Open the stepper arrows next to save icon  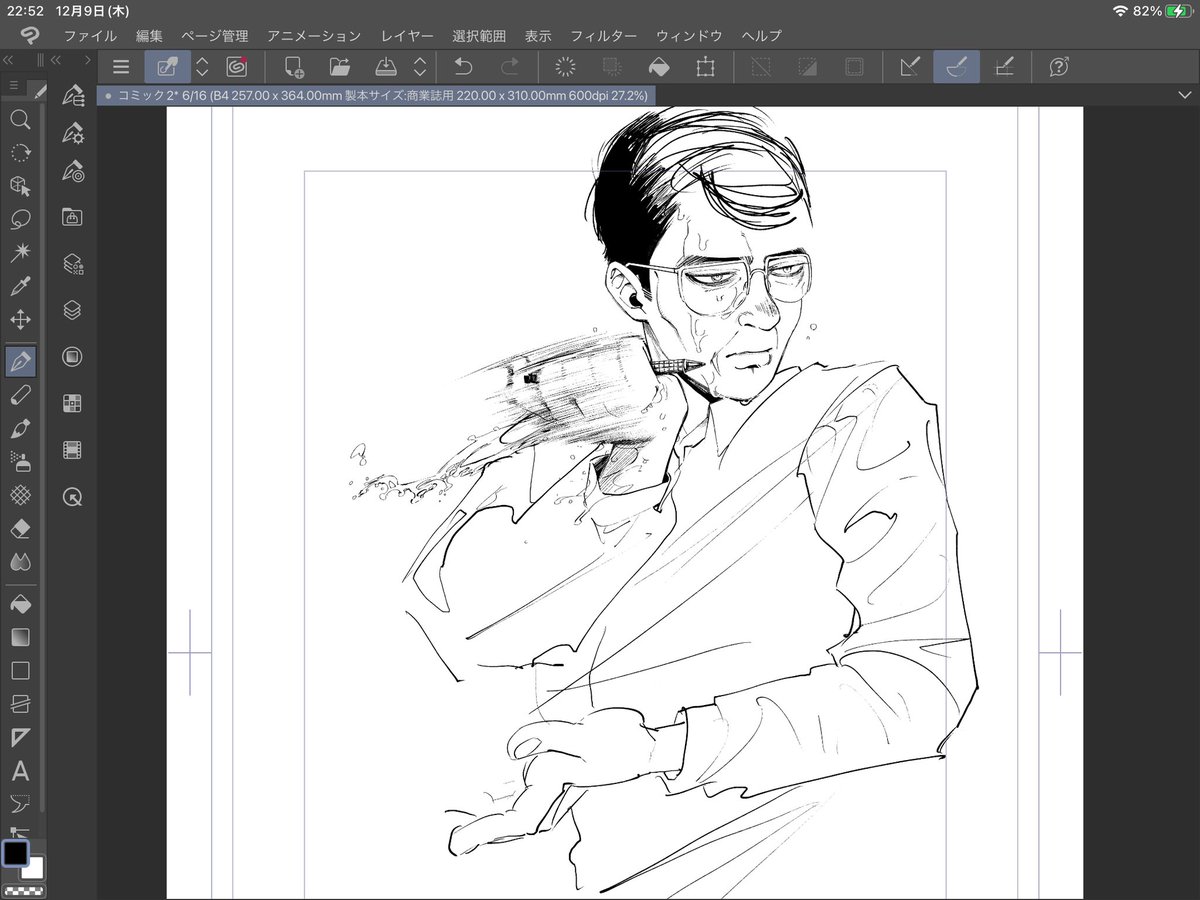(420, 67)
